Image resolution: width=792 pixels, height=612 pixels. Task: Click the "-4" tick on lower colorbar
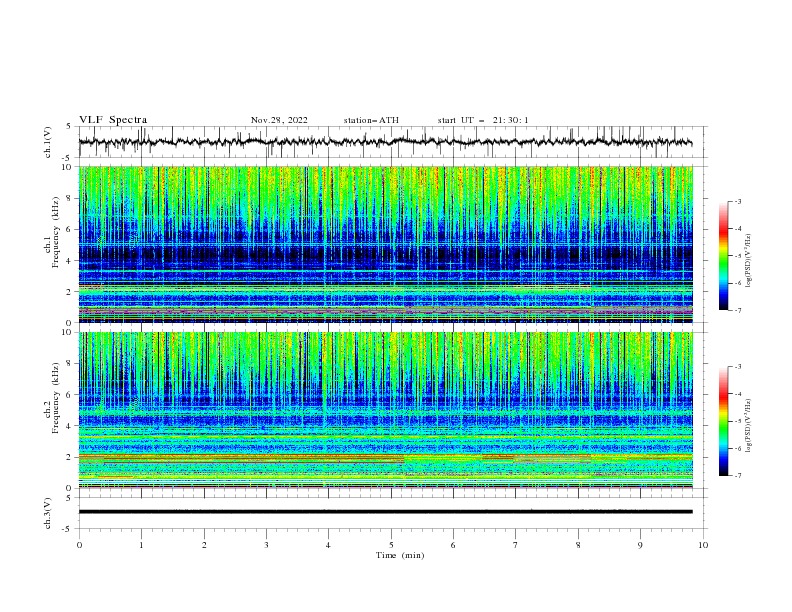click(x=737, y=394)
